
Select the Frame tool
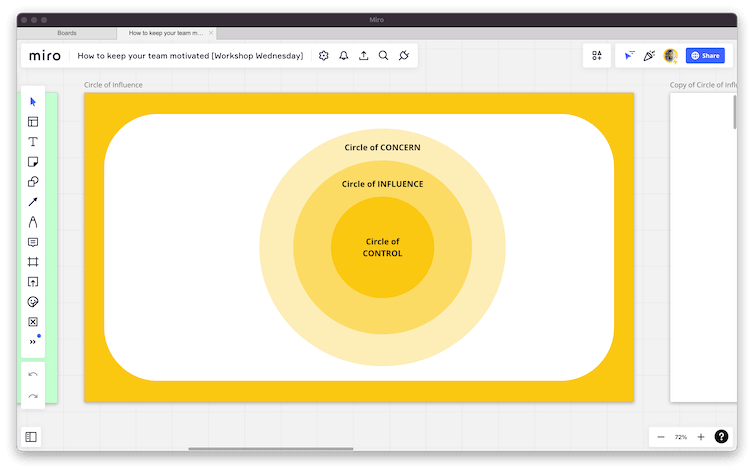click(33, 262)
